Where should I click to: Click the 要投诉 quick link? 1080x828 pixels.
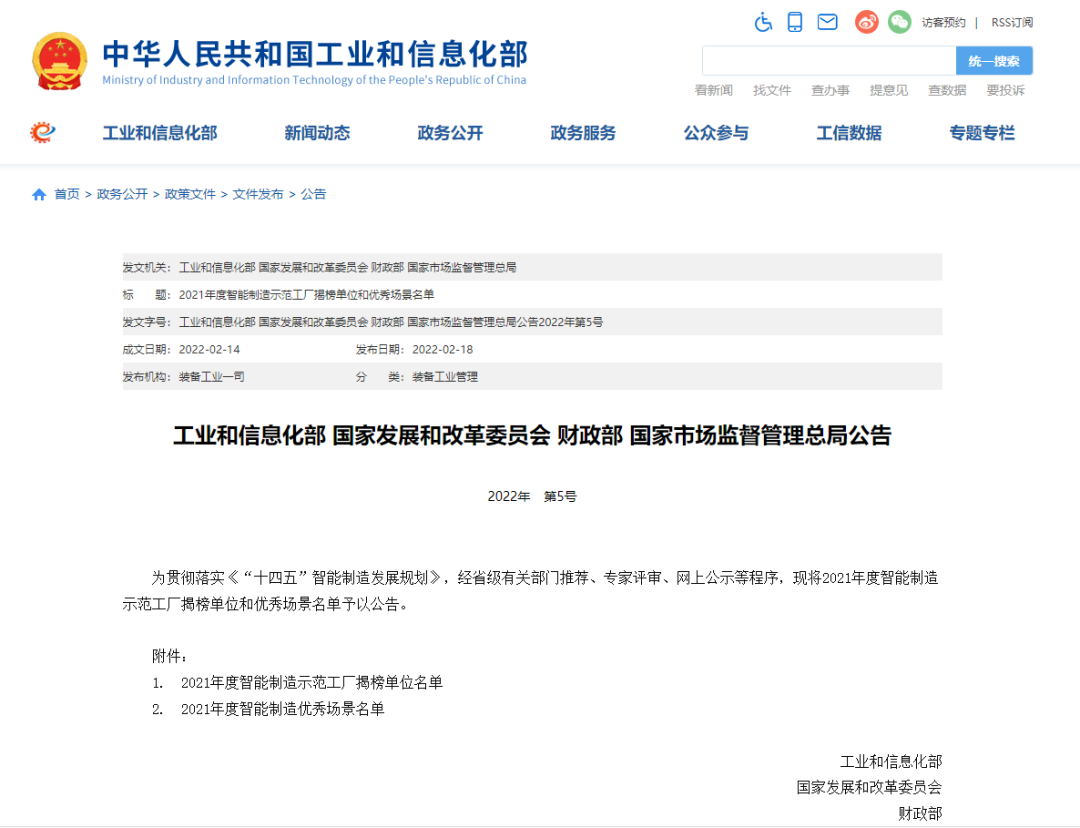tap(1006, 90)
